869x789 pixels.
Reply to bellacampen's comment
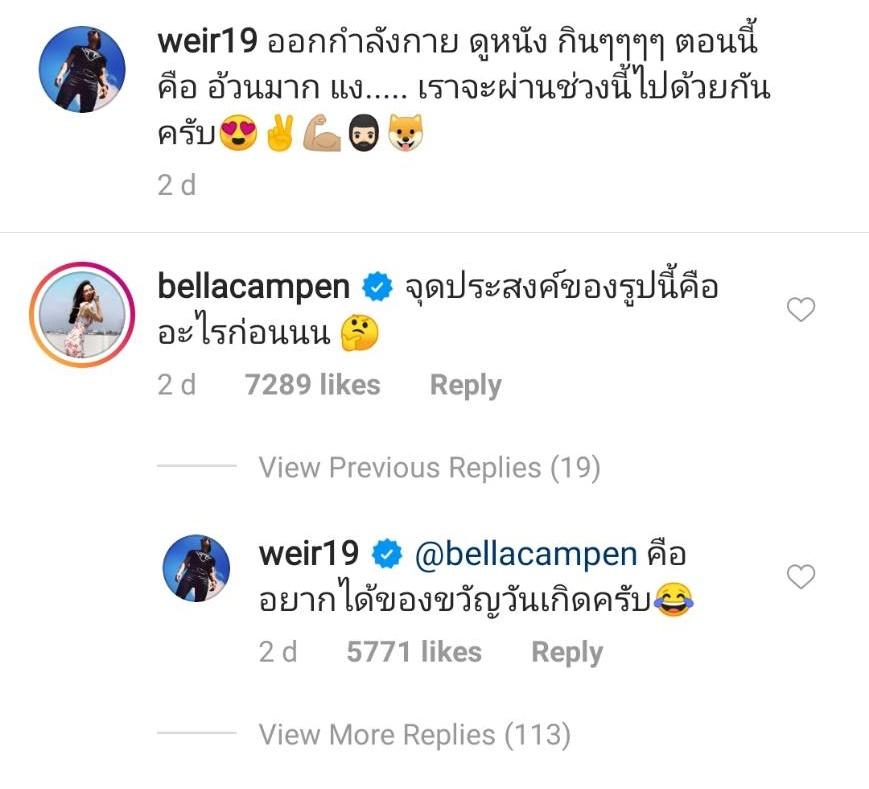tap(466, 385)
